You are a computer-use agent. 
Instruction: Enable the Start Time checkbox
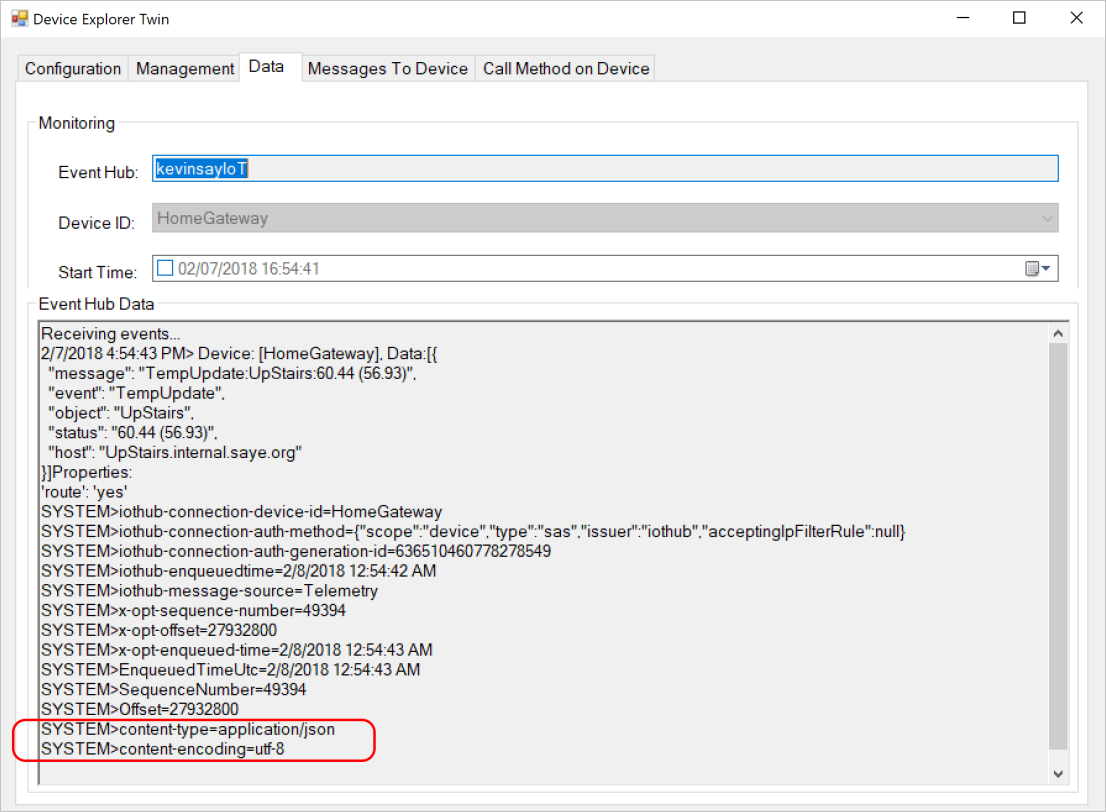click(x=165, y=268)
